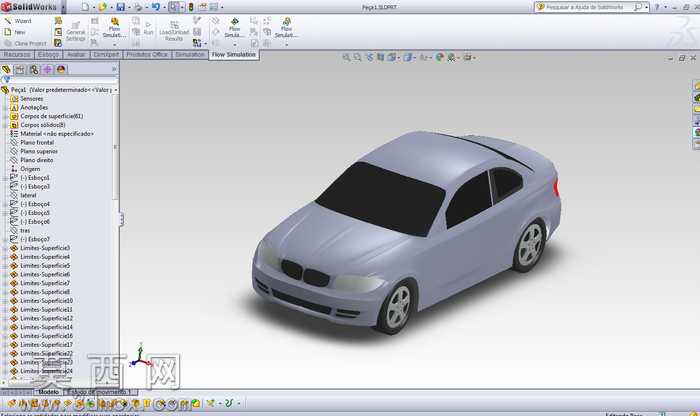Click the Save disk icon

click(121, 7)
